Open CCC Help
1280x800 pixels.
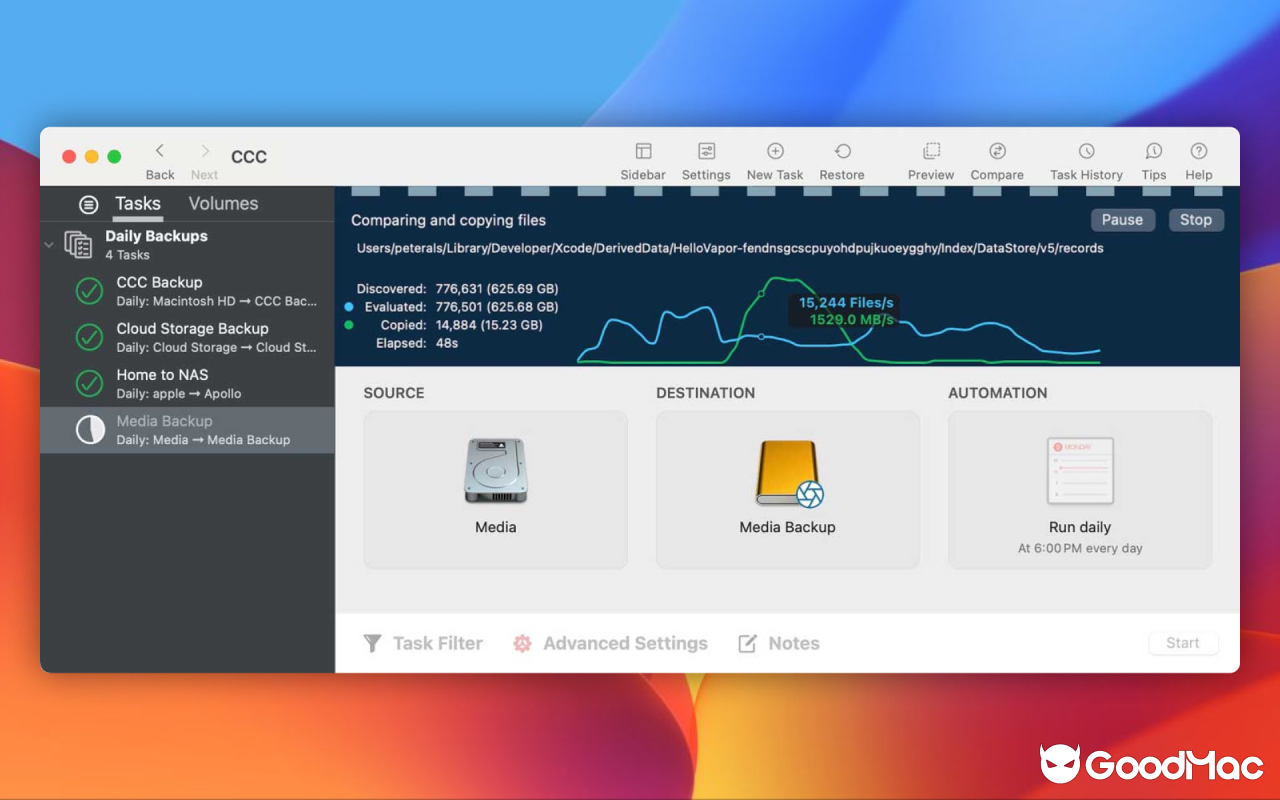[x=1198, y=158]
